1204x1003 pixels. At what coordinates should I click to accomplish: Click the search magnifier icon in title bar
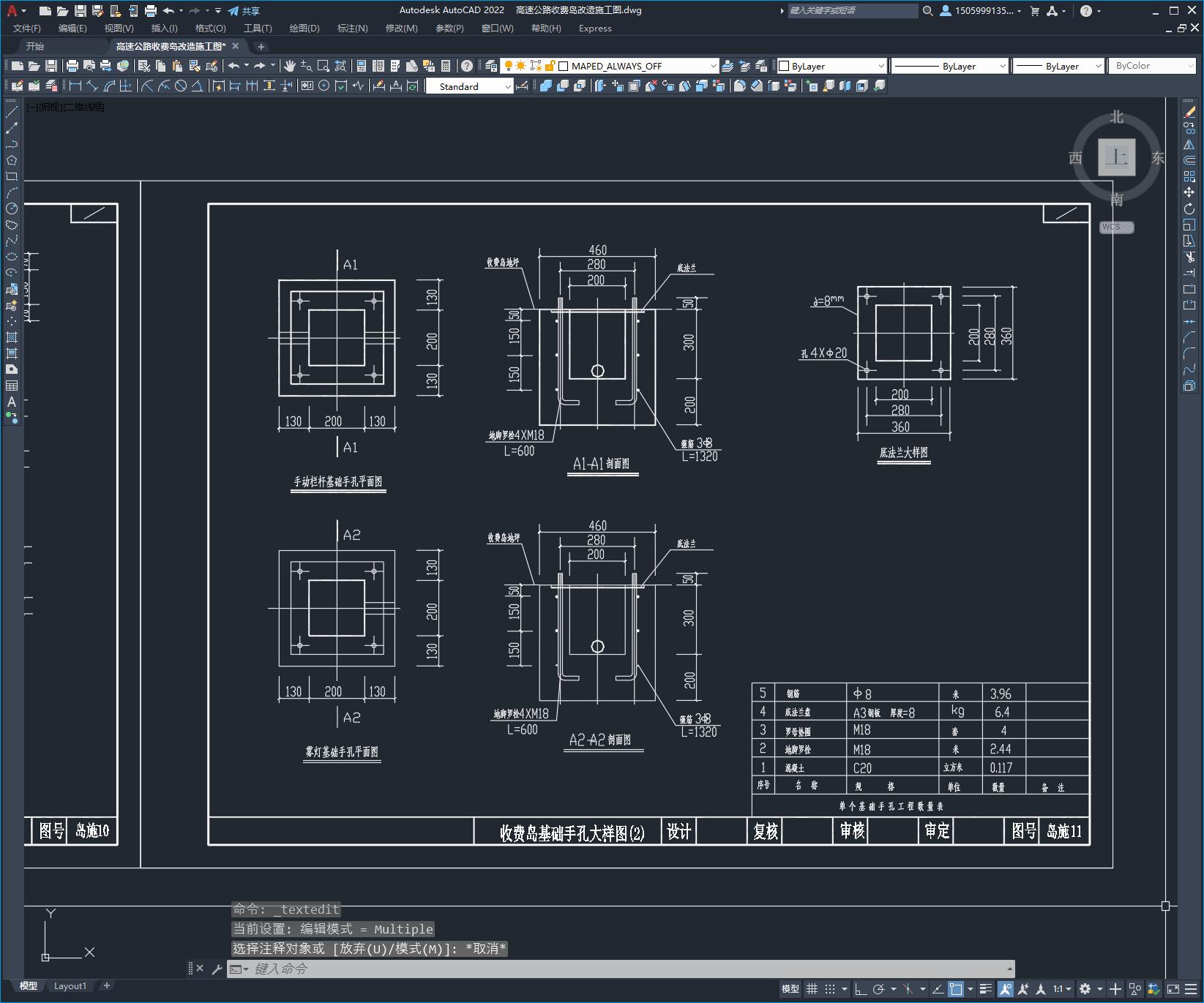click(x=927, y=11)
